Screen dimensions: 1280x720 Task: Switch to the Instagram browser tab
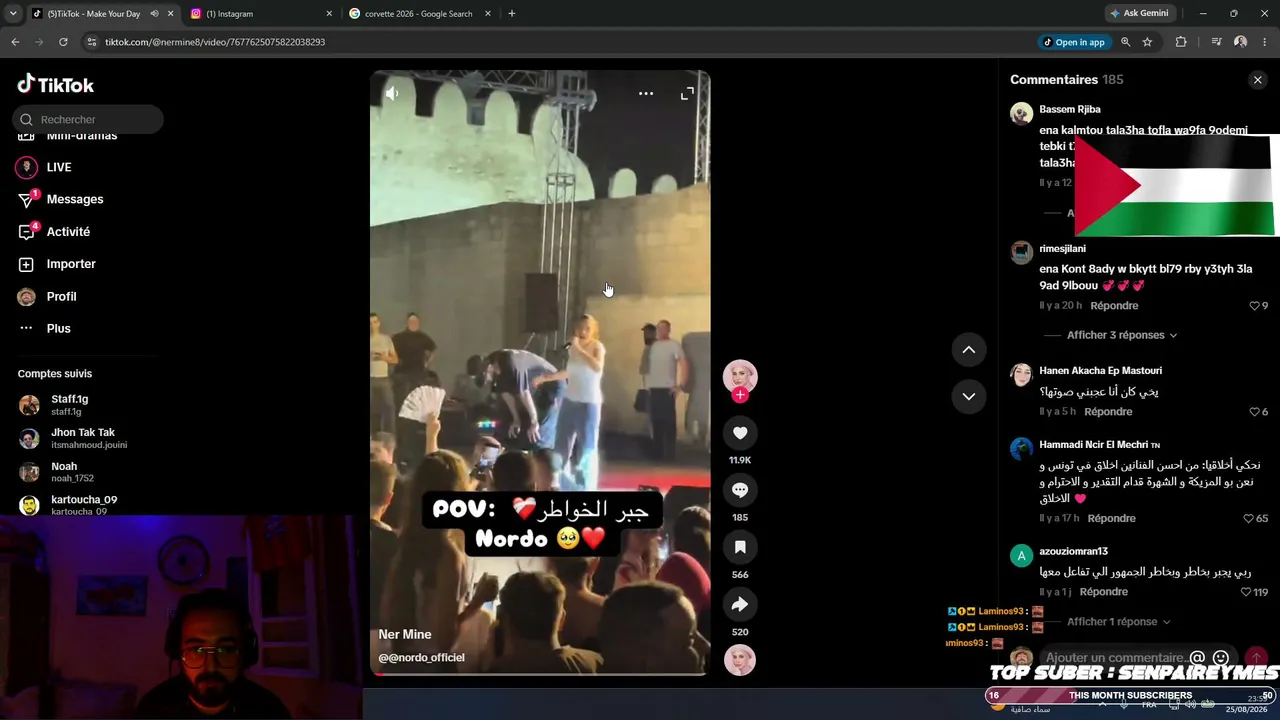pyautogui.click(x=262, y=14)
